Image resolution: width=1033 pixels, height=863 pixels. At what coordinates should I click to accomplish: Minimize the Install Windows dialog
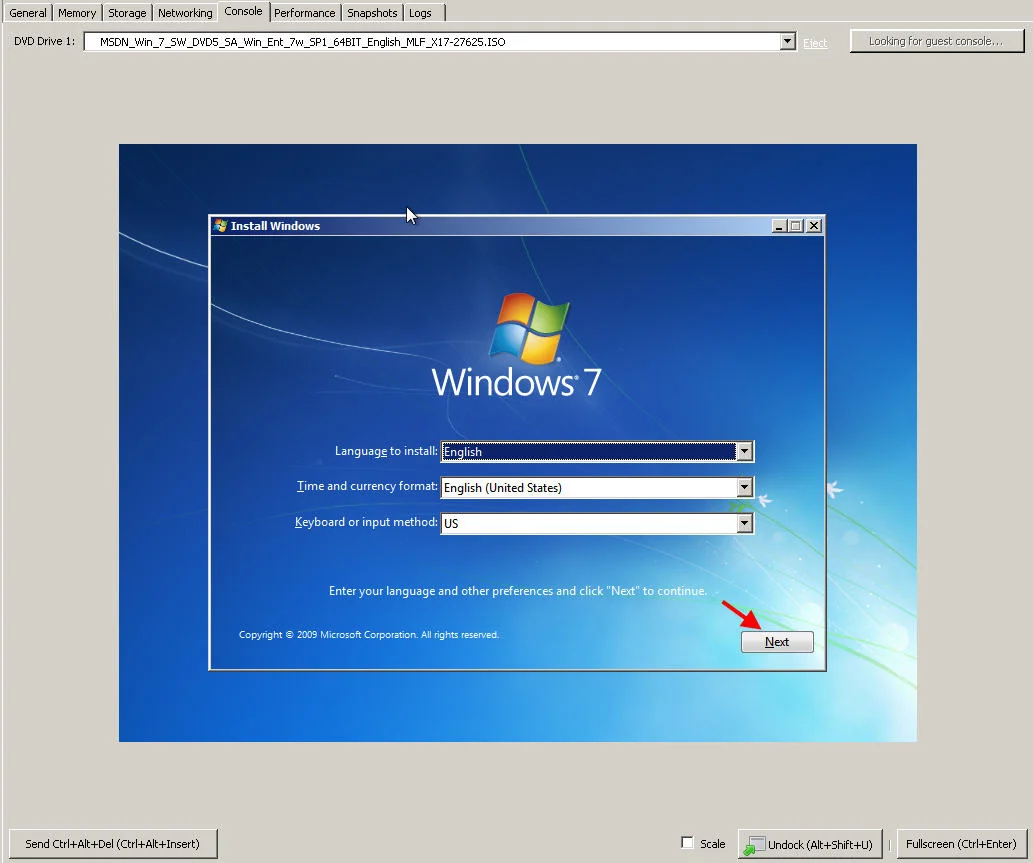click(x=779, y=225)
